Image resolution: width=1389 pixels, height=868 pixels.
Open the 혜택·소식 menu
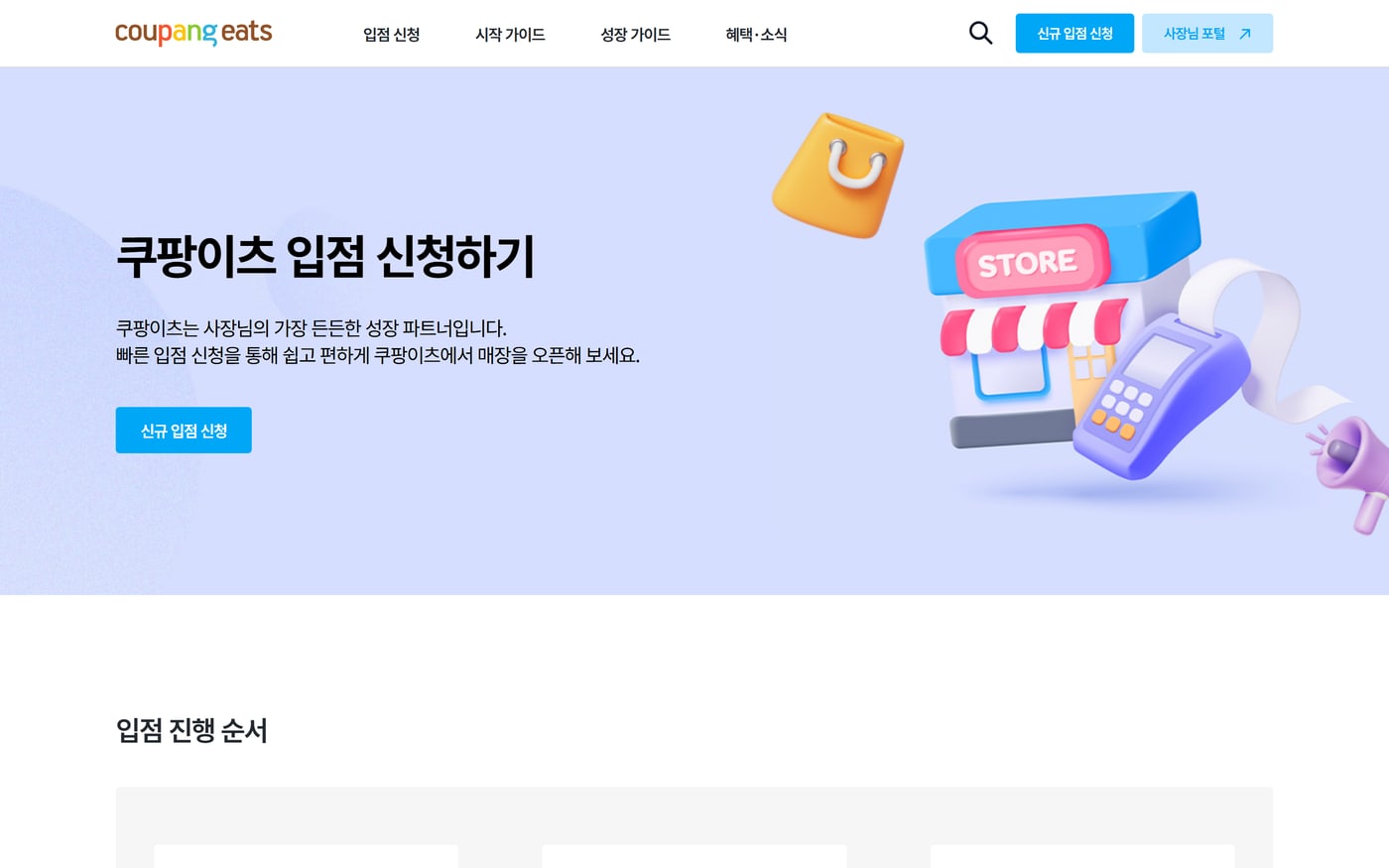(x=756, y=35)
